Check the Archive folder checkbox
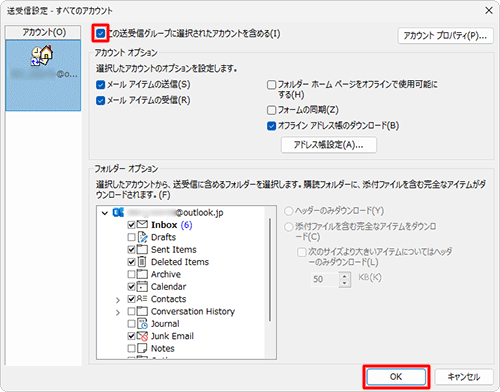 coord(131,274)
